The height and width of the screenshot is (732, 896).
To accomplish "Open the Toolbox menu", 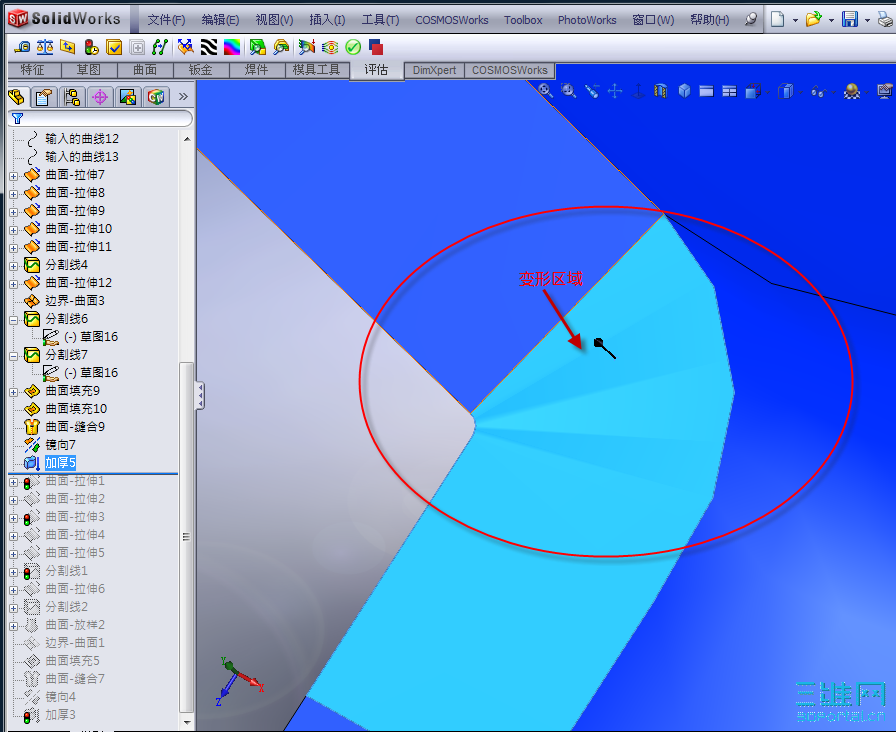I will [x=523, y=20].
